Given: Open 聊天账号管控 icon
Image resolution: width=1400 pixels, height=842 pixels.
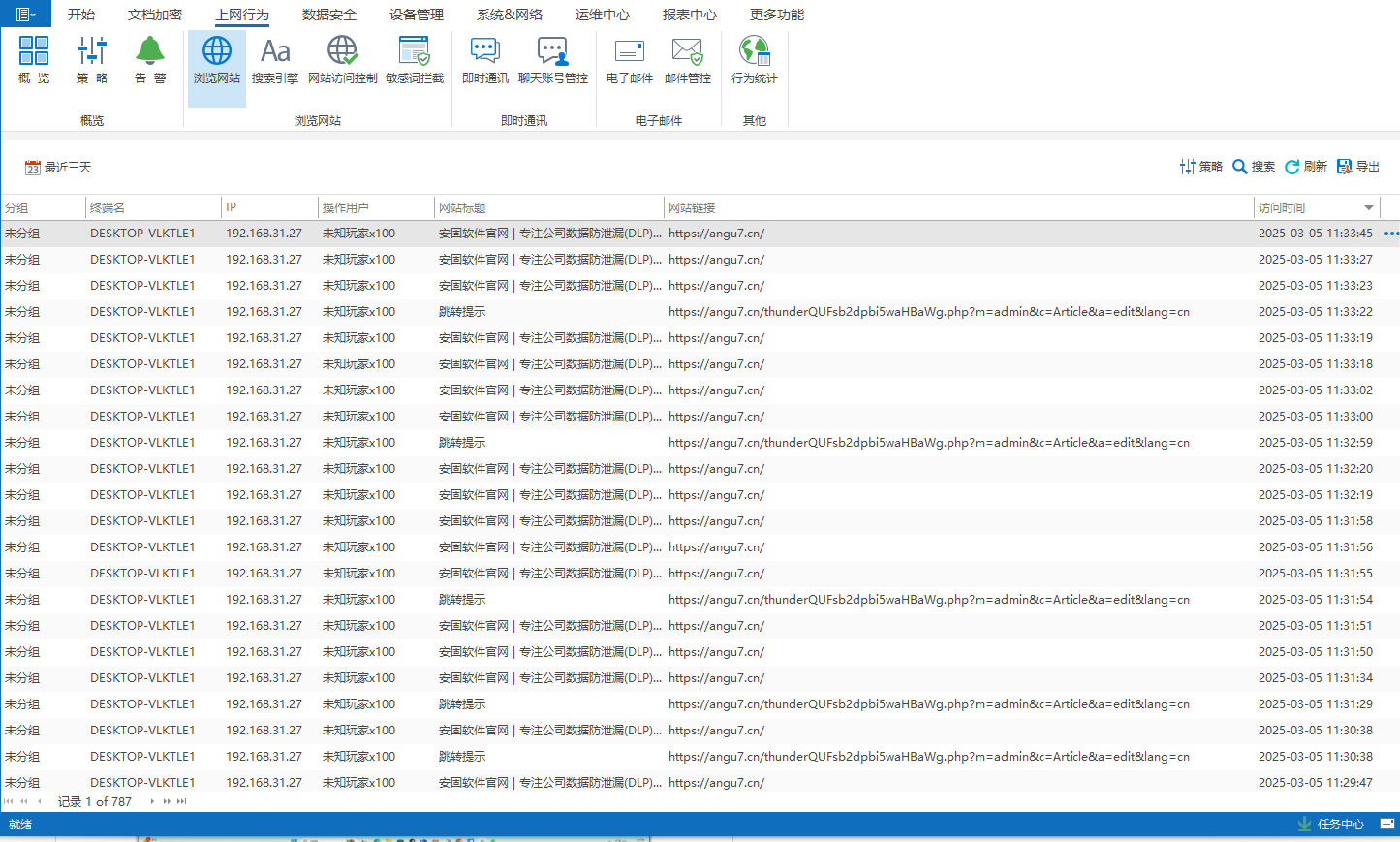Looking at the screenshot, I should (x=552, y=59).
